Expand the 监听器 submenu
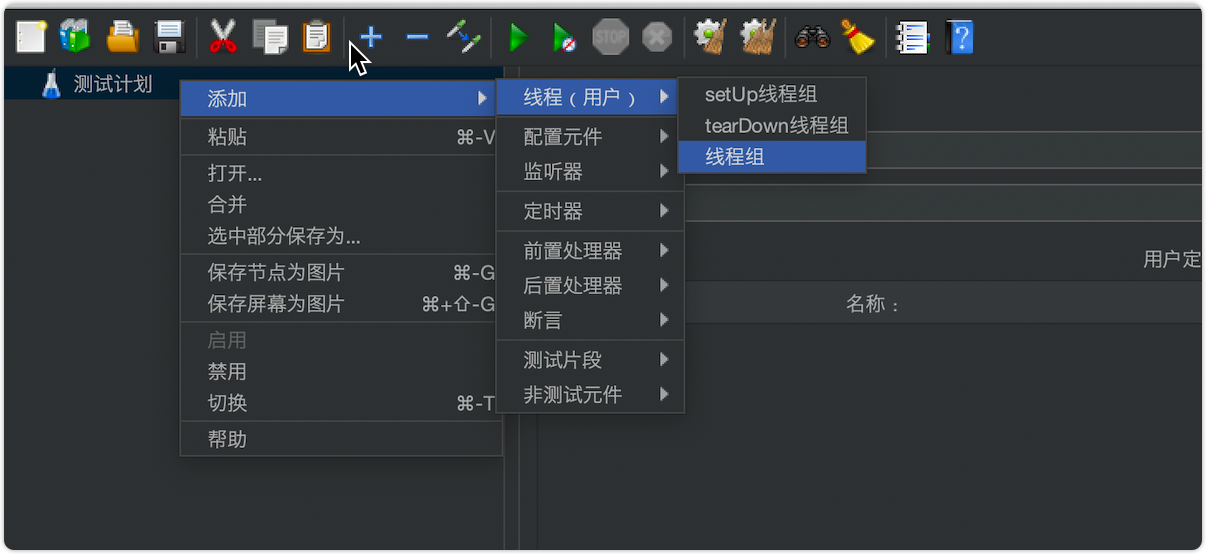The image size is (1206, 554). pos(590,171)
